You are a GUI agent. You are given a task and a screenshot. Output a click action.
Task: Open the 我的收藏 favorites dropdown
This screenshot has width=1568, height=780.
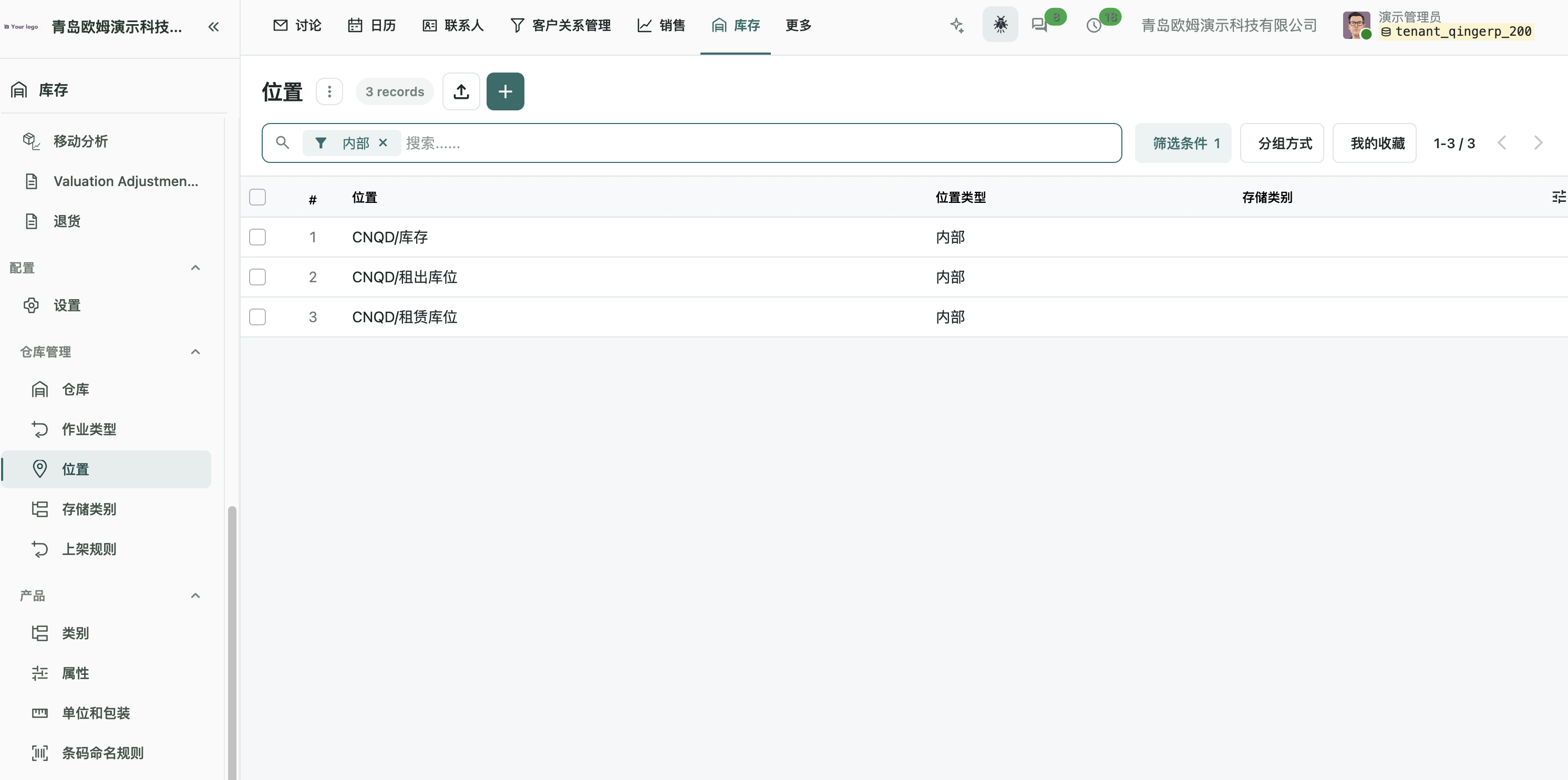tap(1374, 143)
